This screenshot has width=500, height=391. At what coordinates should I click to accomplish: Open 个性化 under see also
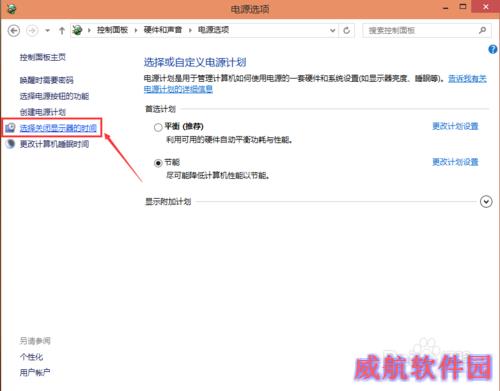click(31, 357)
